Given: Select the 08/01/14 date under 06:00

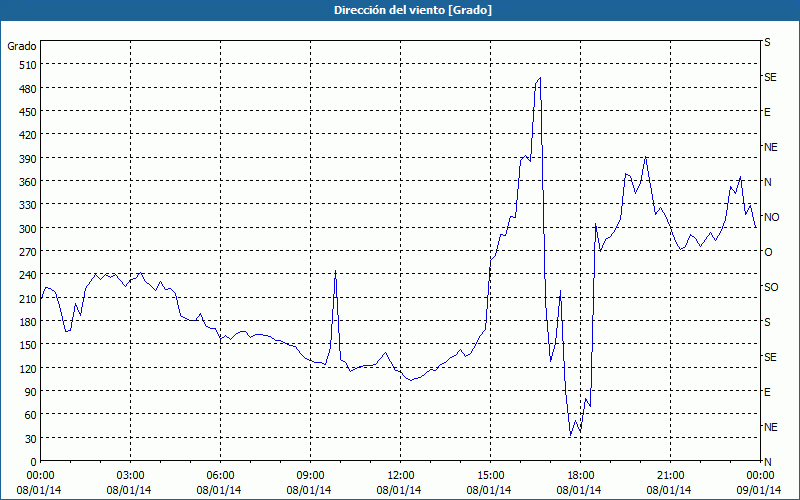Looking at the screenshot, I should click(219, 490).
